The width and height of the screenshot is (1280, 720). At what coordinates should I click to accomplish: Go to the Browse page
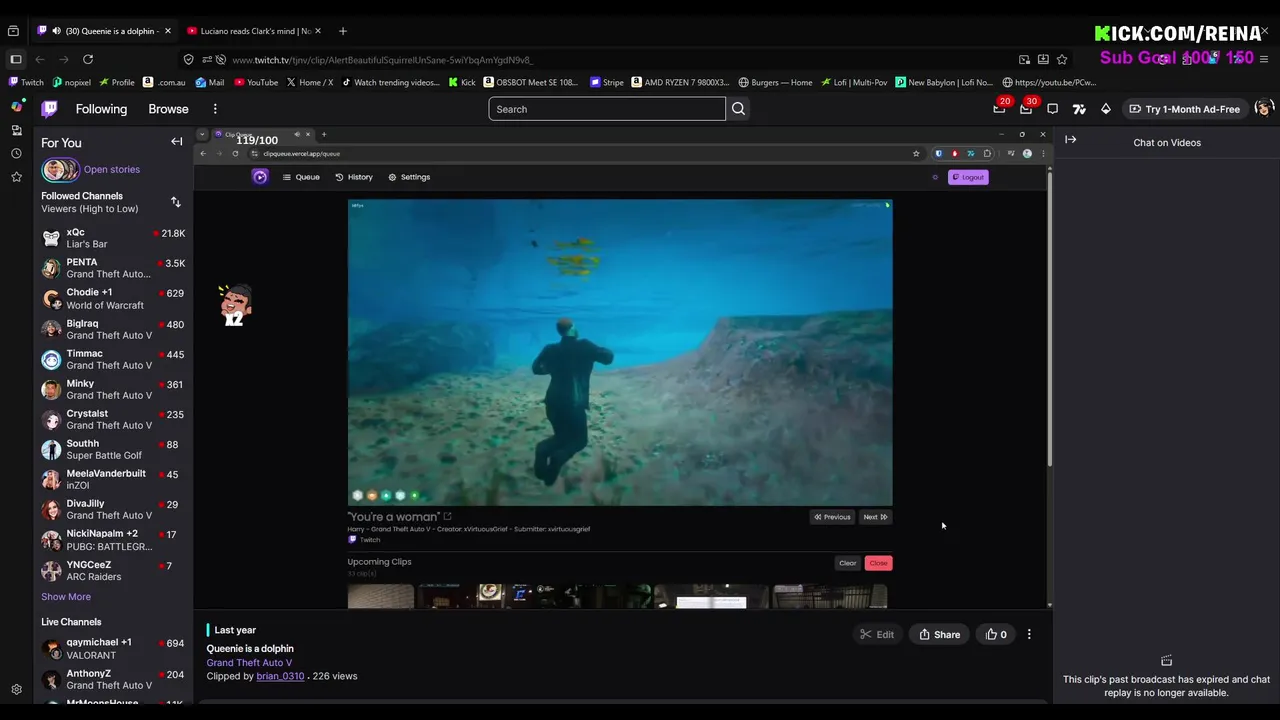click(x=168, y=109)
